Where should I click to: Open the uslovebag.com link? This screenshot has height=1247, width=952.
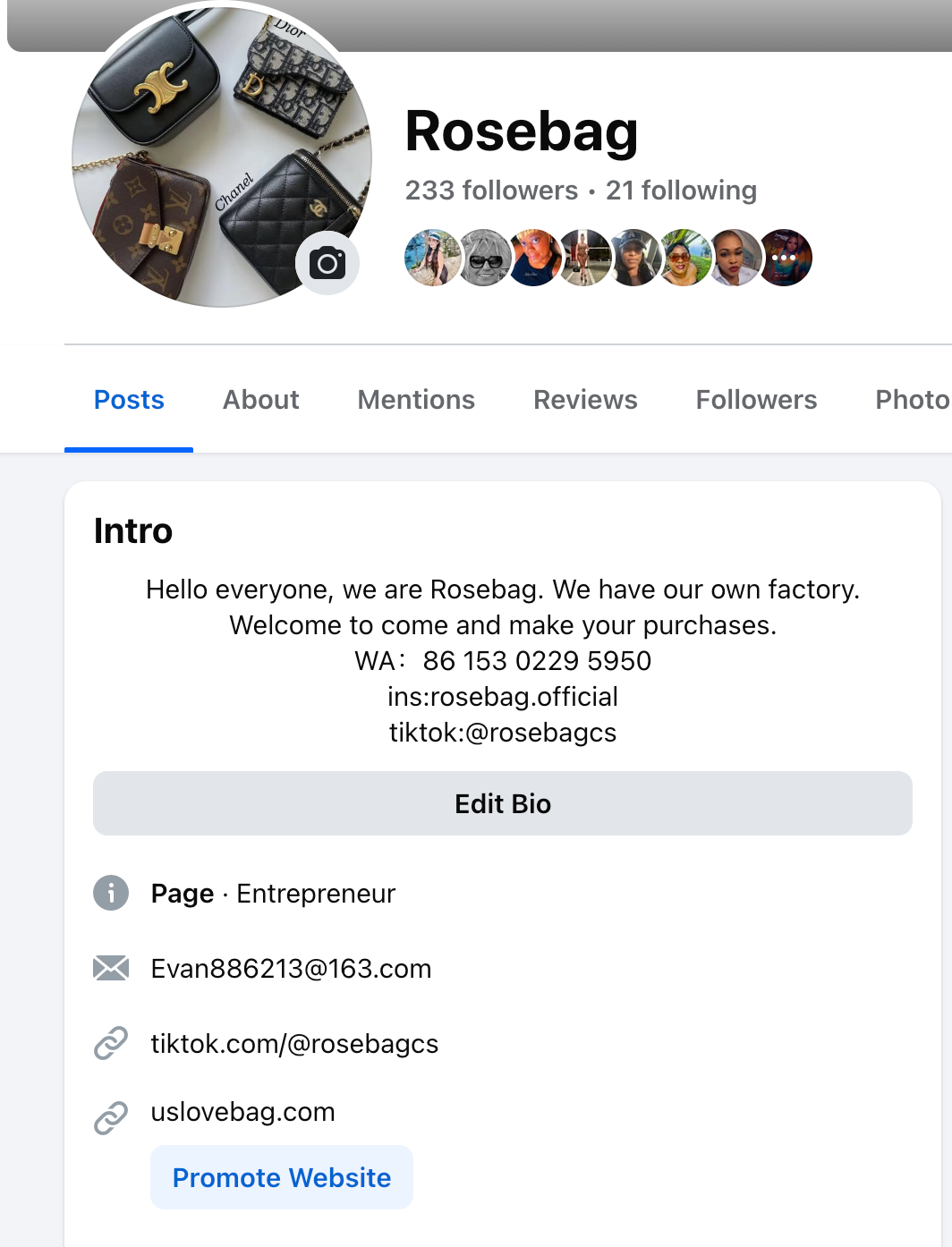click(242, 1112)
